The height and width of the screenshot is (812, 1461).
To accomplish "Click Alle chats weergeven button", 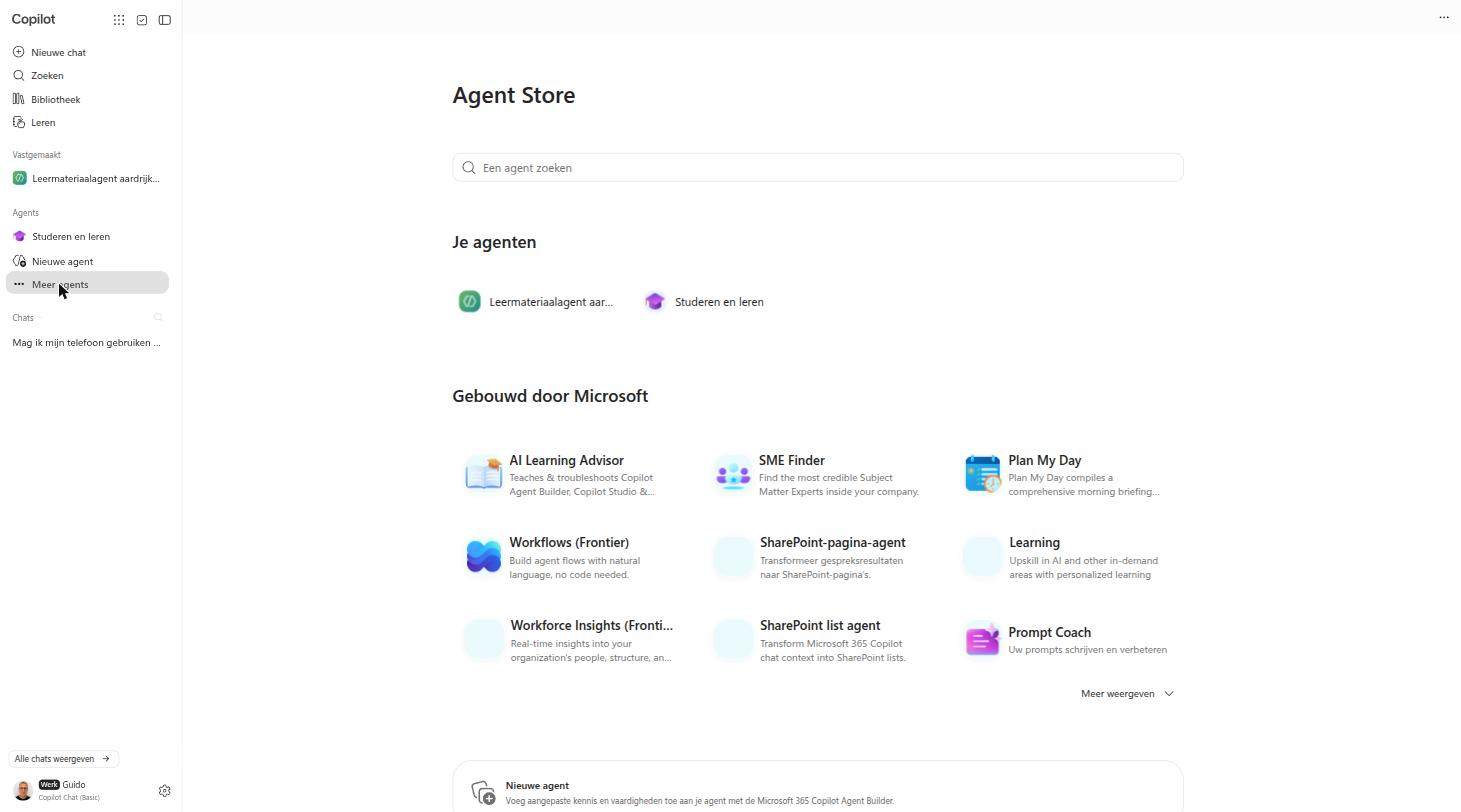I will pos(63,759).
